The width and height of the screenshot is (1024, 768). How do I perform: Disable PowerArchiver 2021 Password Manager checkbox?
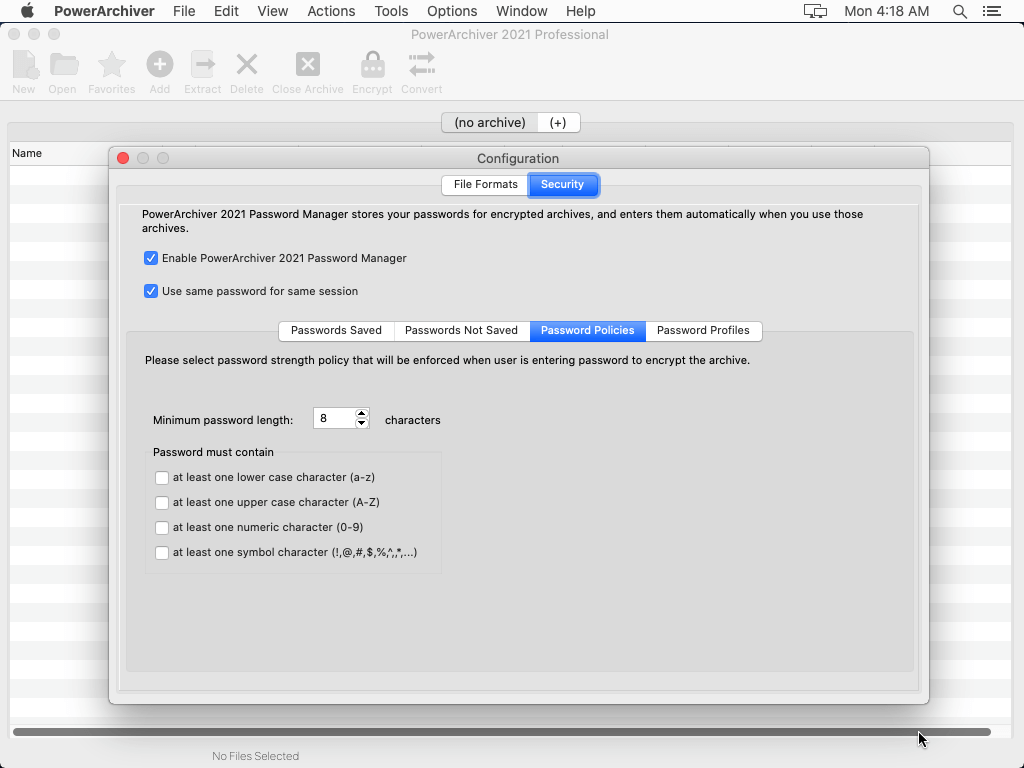(x=151, y=258)
